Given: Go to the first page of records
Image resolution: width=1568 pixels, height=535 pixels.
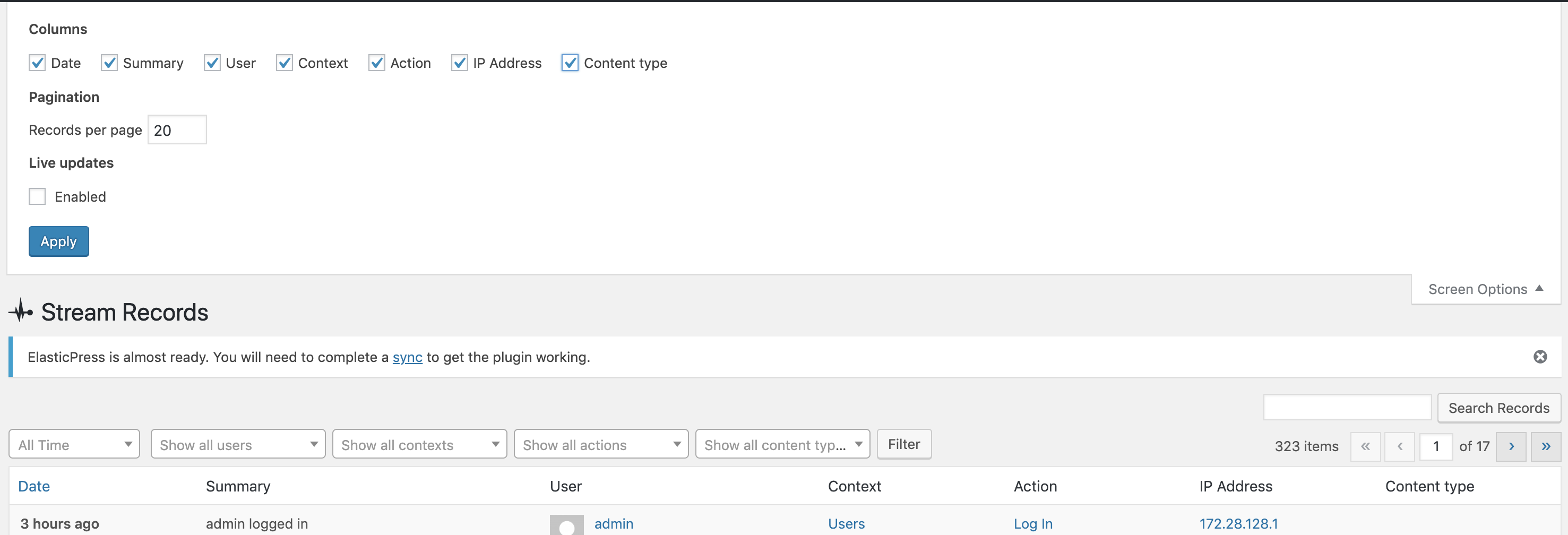Looking at the screenshot, I should point(1365,447).
